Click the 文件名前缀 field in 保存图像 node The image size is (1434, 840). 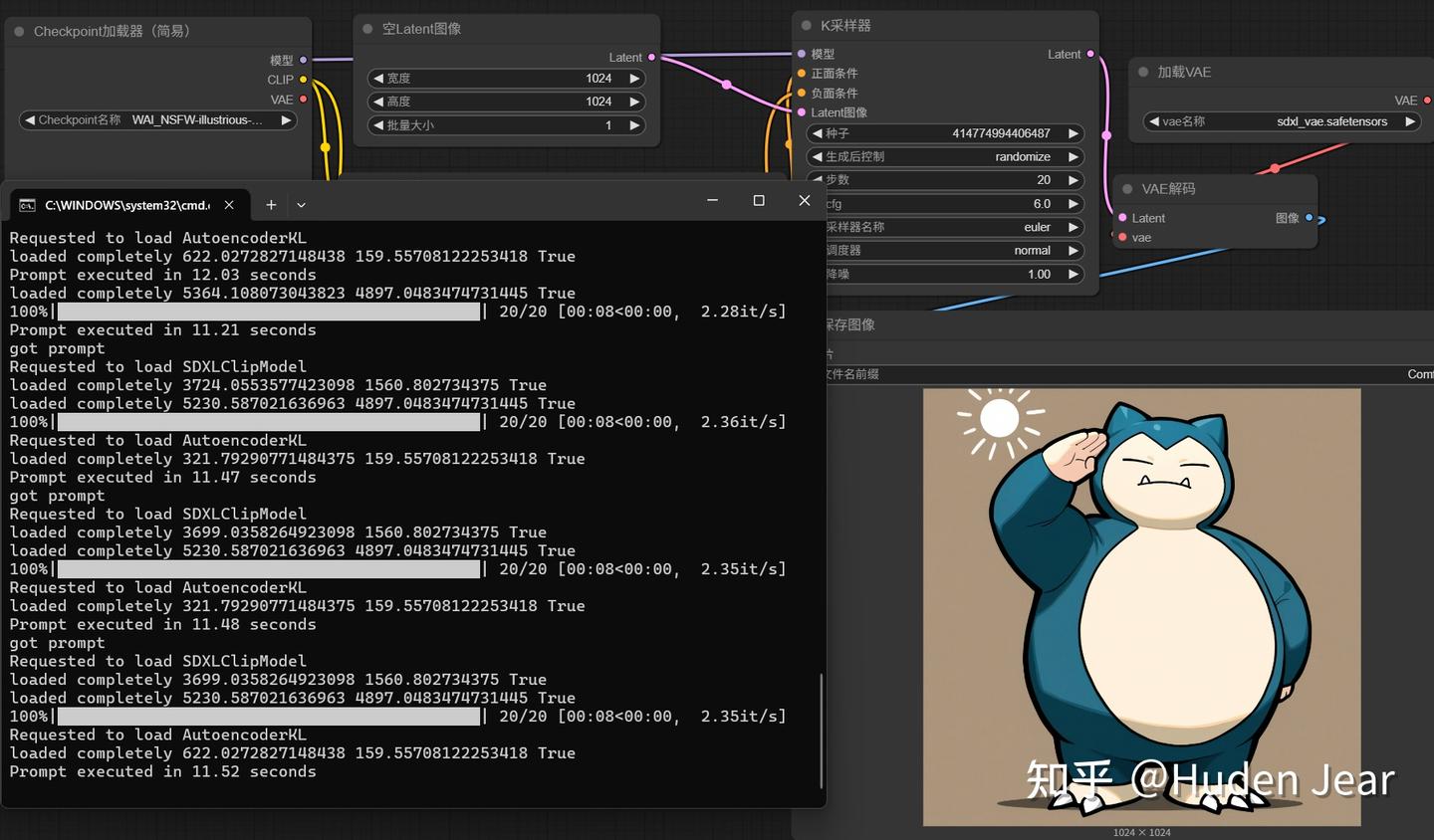point(1128,374)
